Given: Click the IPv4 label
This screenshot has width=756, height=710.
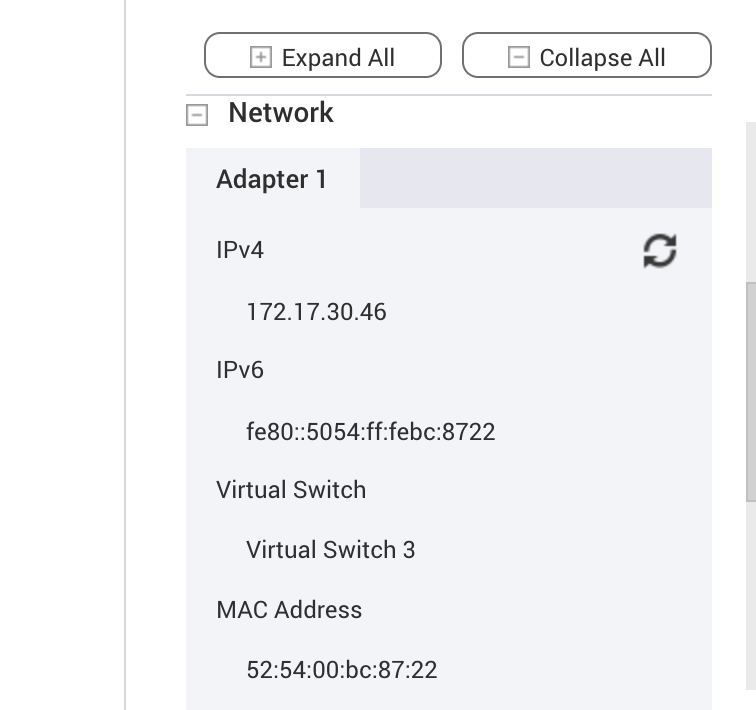Looking at the screenshot, I should pos(240,250).
